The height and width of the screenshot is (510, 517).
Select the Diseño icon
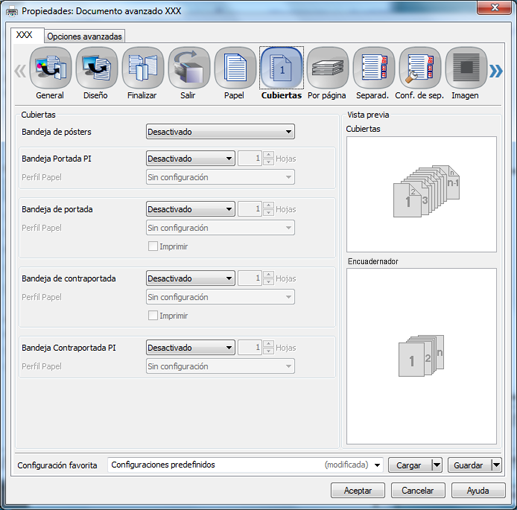97,68
